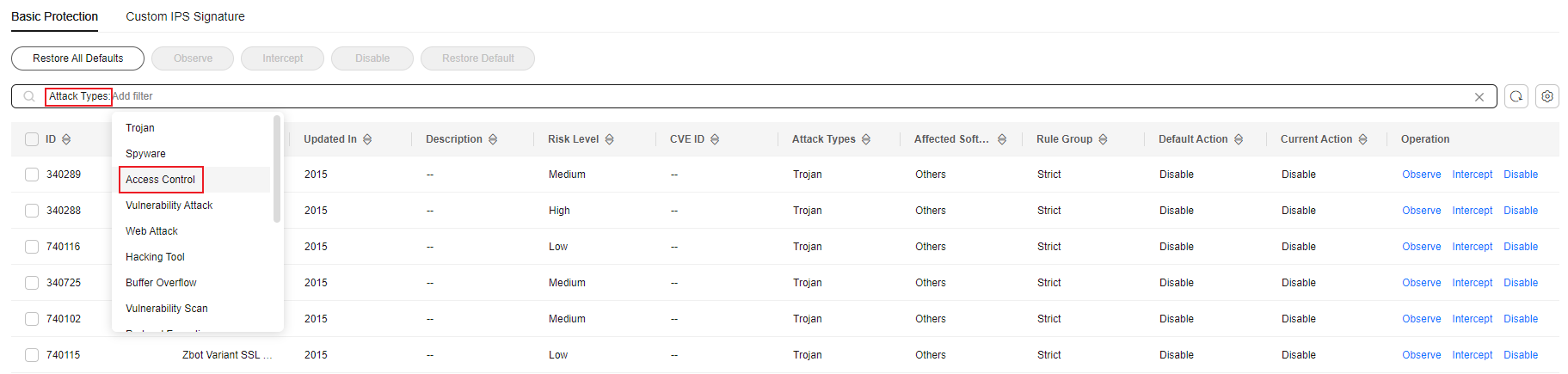
Task: Toggle the select-all checkbox in the header
Action: pyautogui.click(x=32, y=139)
